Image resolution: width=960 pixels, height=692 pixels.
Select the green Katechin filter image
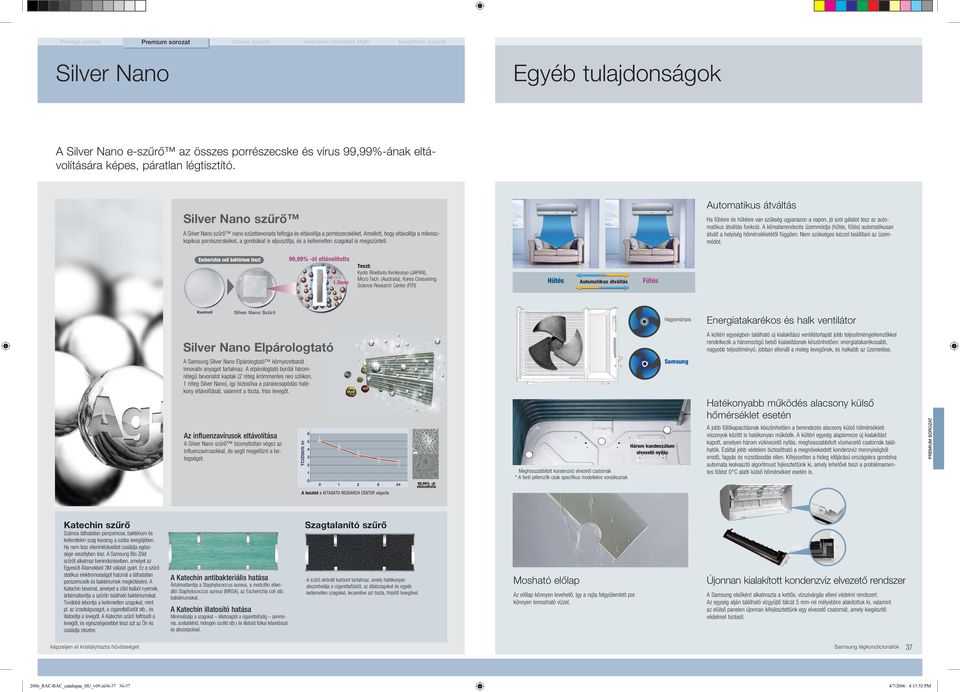tap(224, 551)
